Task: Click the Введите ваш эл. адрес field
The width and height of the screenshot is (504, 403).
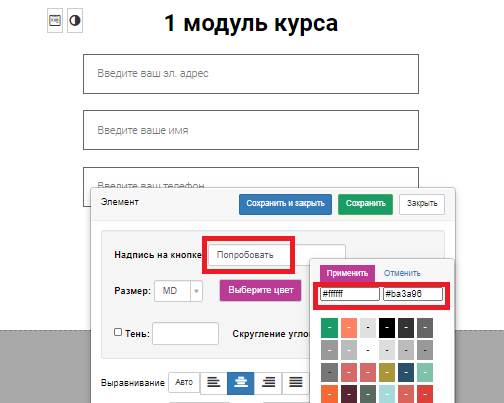Action: coord(251,74)
